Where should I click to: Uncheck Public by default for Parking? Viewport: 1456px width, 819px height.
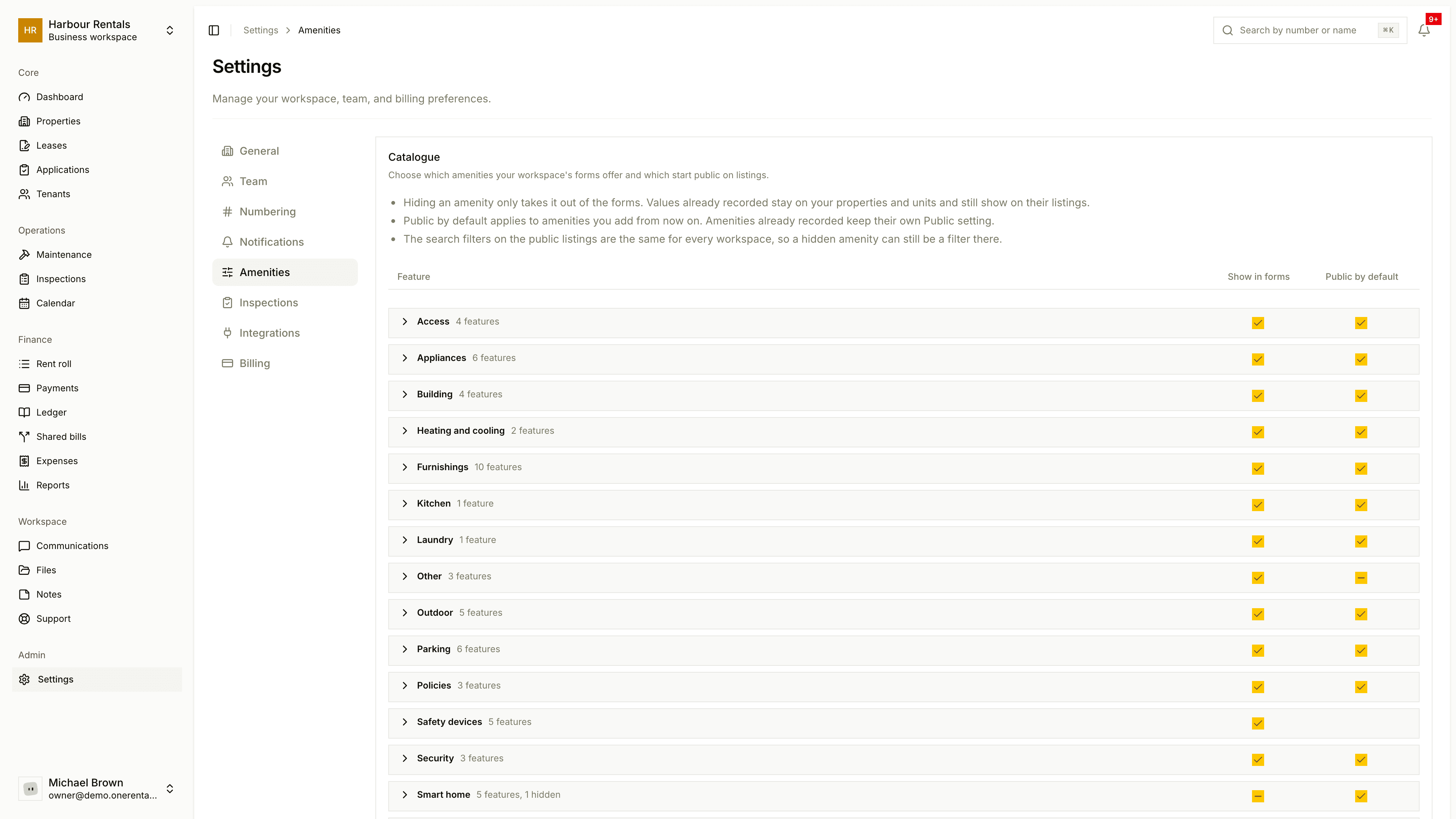click(x=1361, y=651)
